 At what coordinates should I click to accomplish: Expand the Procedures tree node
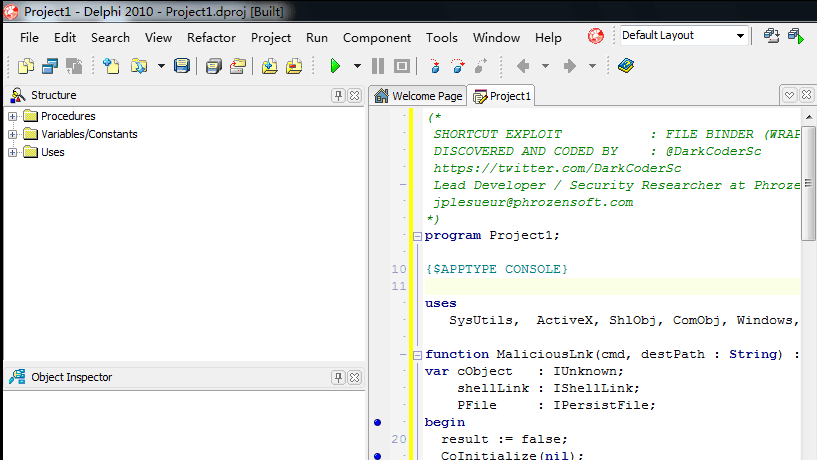(13, 116)
